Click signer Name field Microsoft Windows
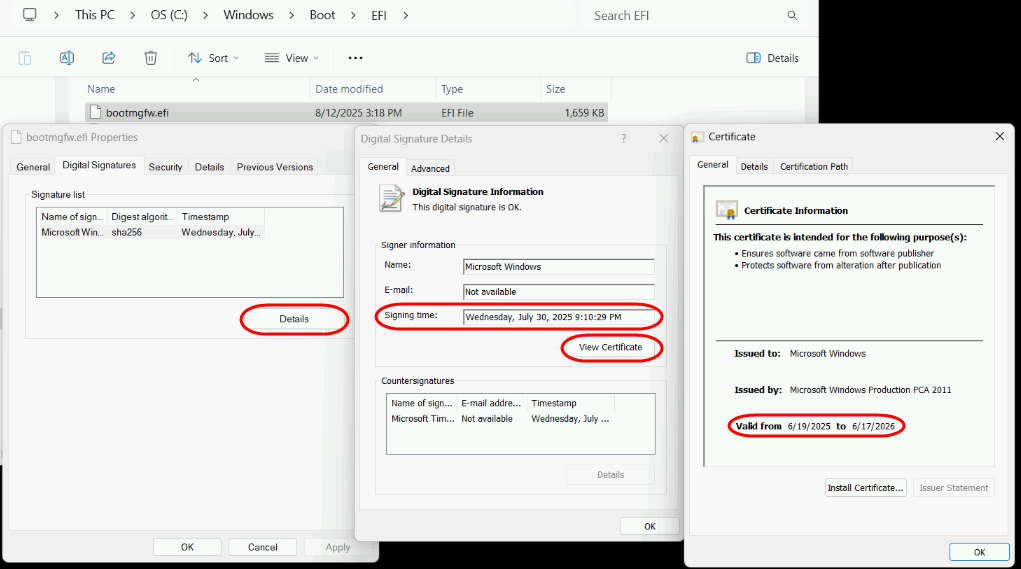This screenshot has height=569, width=1021. pos(558,266)
